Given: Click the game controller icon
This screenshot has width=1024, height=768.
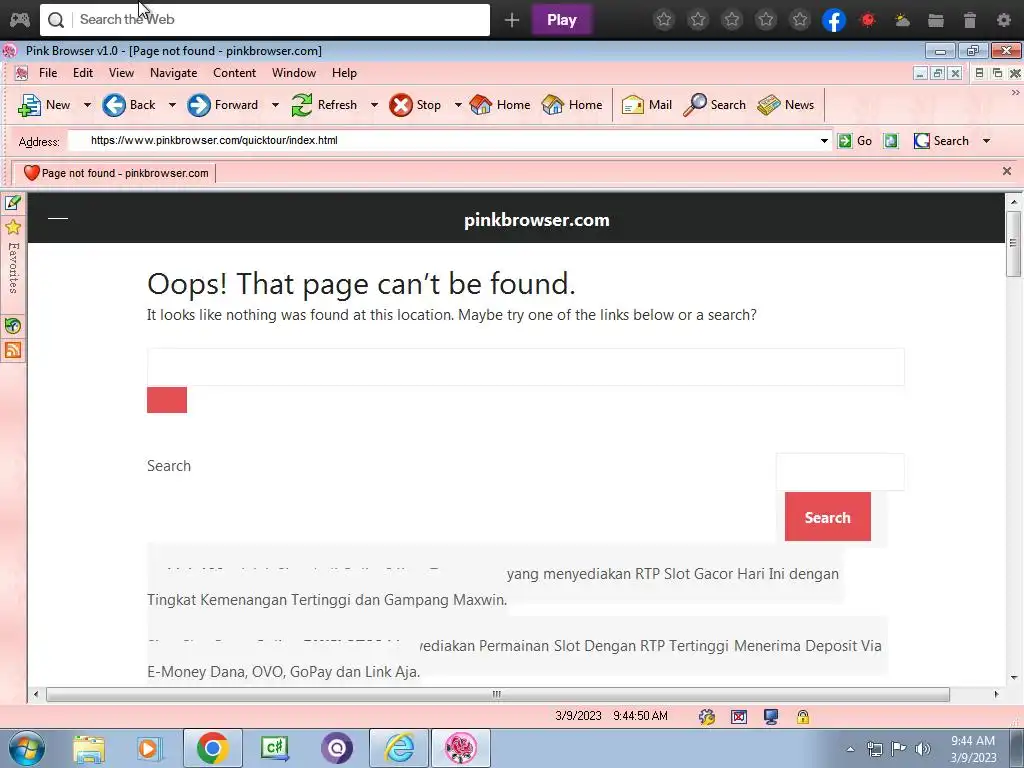Looking at the screenshot, I should click(x=19, y=20).
